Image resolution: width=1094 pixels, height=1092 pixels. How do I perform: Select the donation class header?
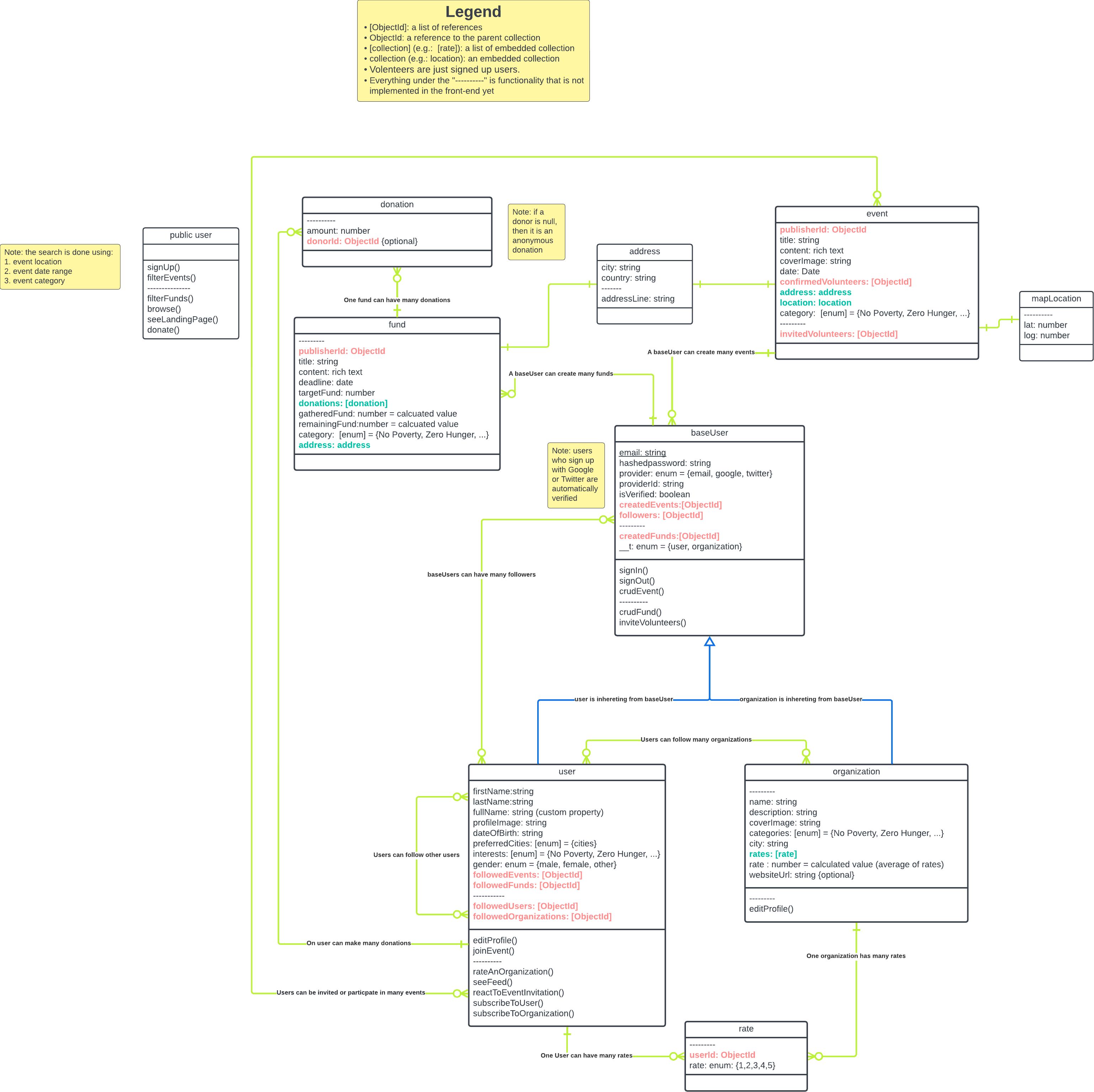(x=396, y=205)
